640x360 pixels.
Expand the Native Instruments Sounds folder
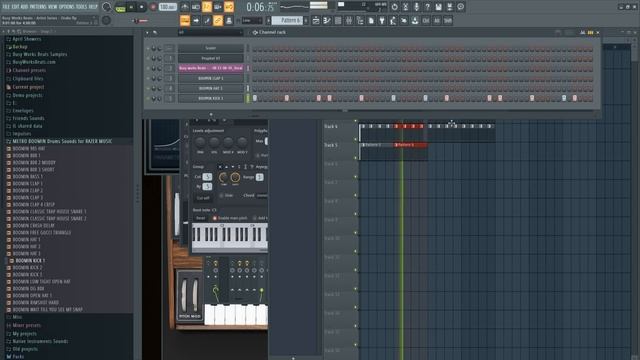tap(40, 341)
